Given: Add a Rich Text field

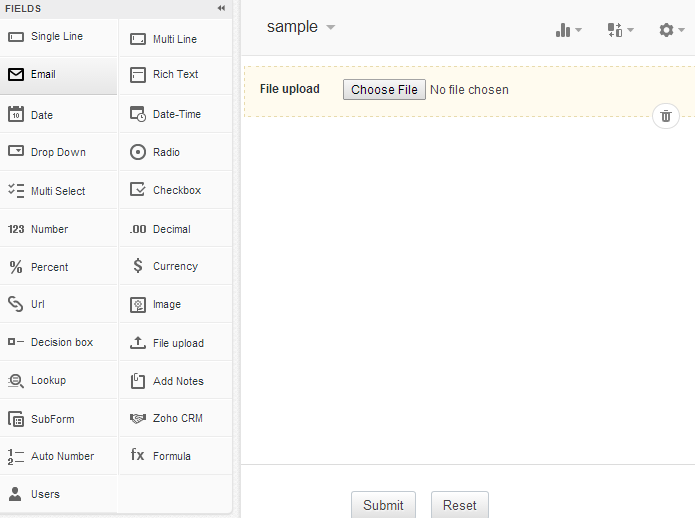Looking at the screenshot, I should [175, 75].
